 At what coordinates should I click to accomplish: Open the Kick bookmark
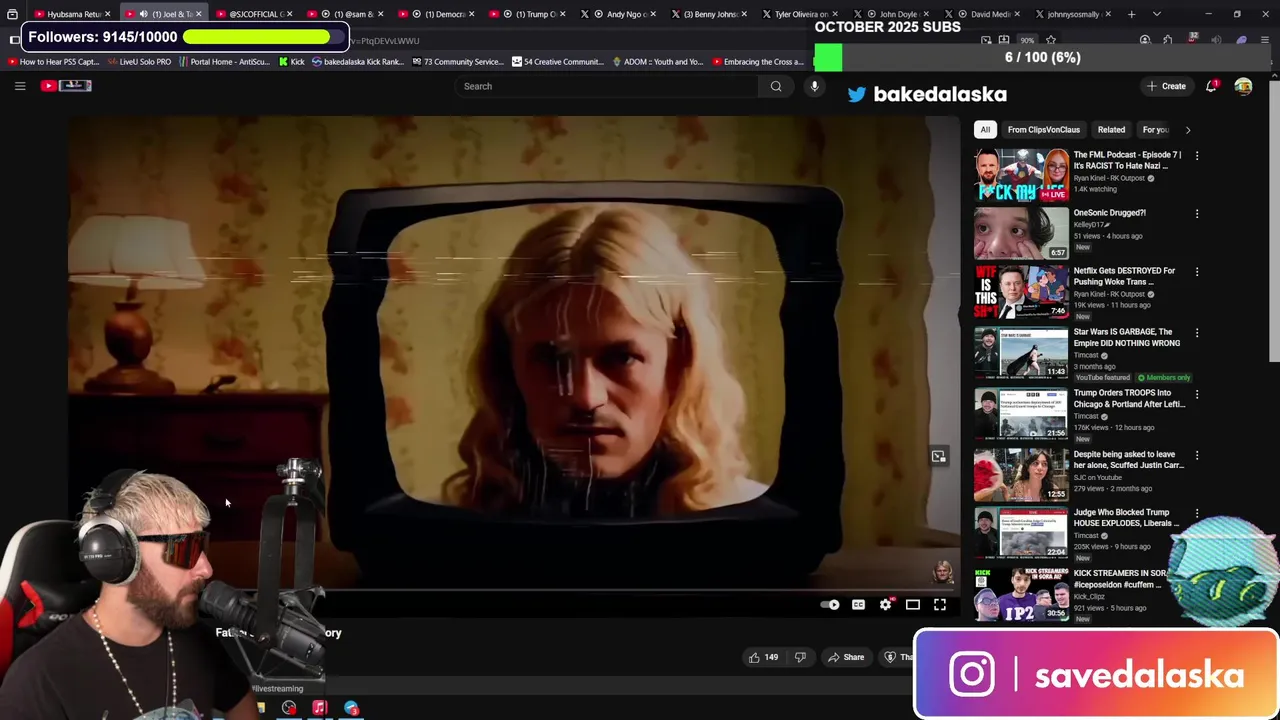point(291,62)
